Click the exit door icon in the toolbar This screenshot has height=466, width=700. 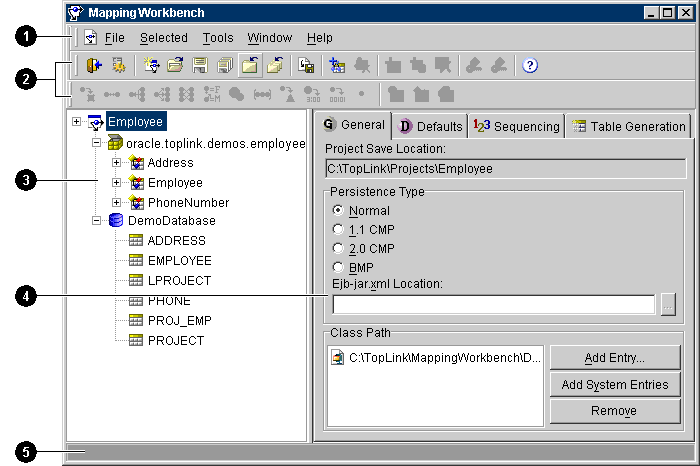pos(94,66)
